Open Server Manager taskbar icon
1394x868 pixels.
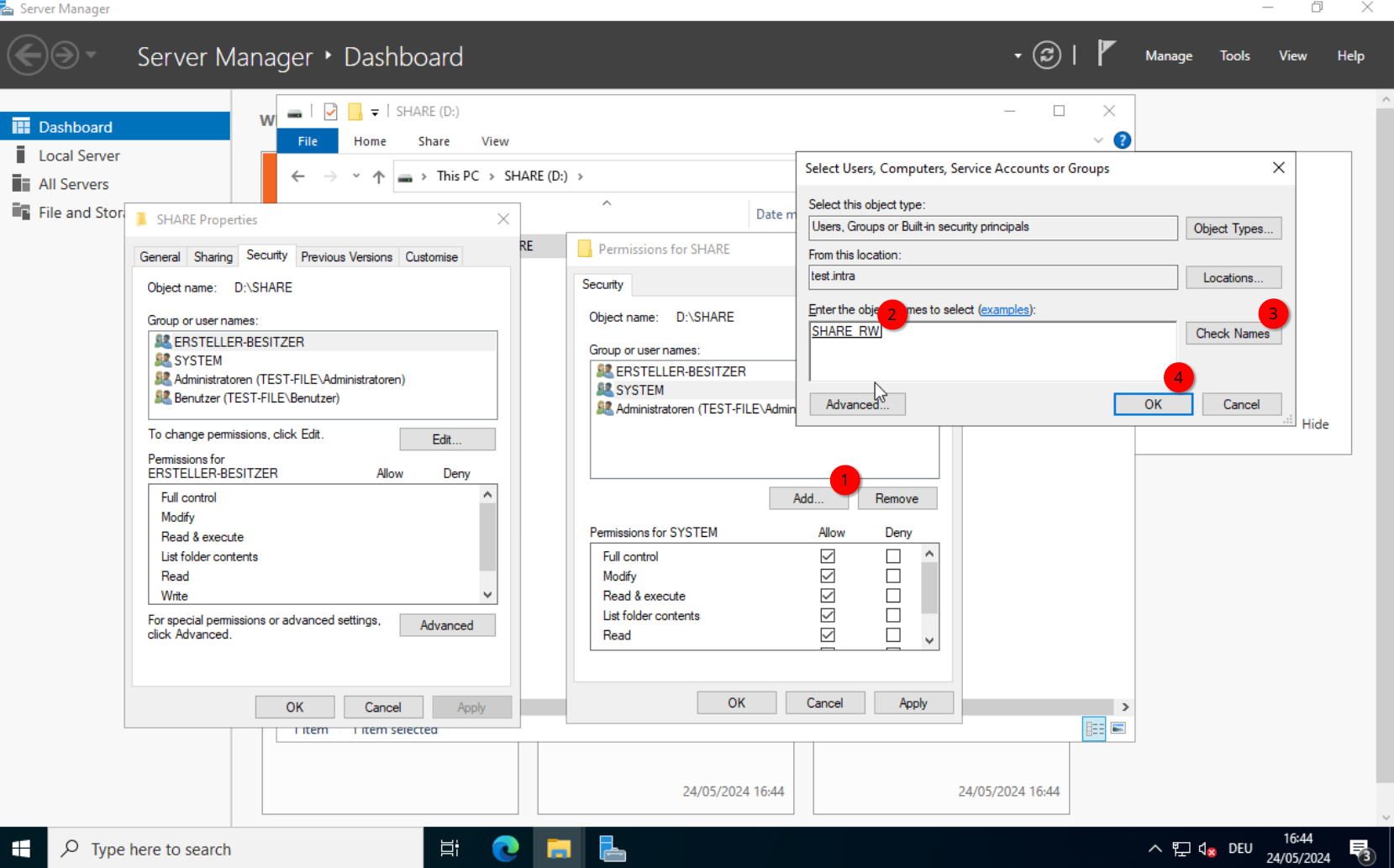(613, 849)
